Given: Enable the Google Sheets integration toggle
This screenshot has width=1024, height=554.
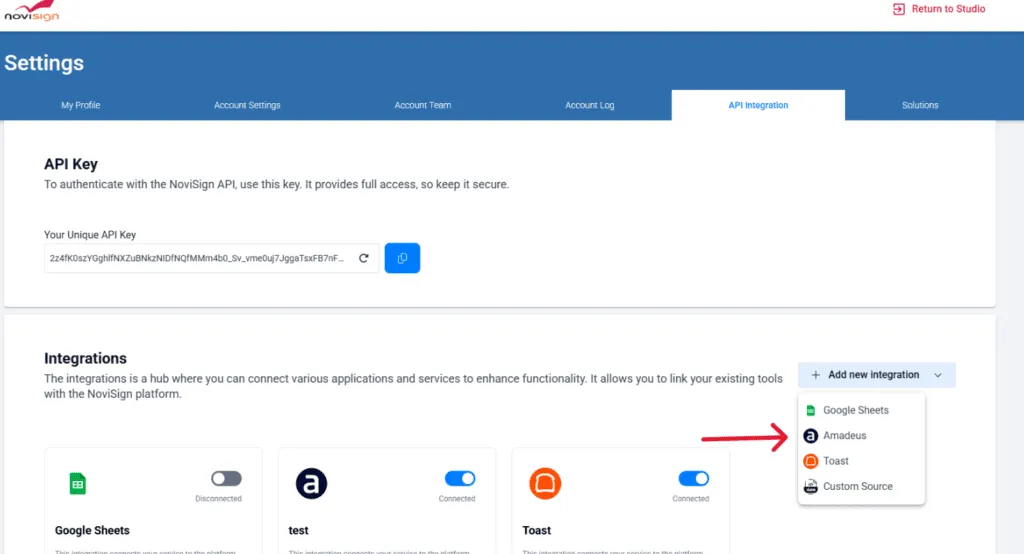Looking at the screenshot, I should click(x=226, y=479).
